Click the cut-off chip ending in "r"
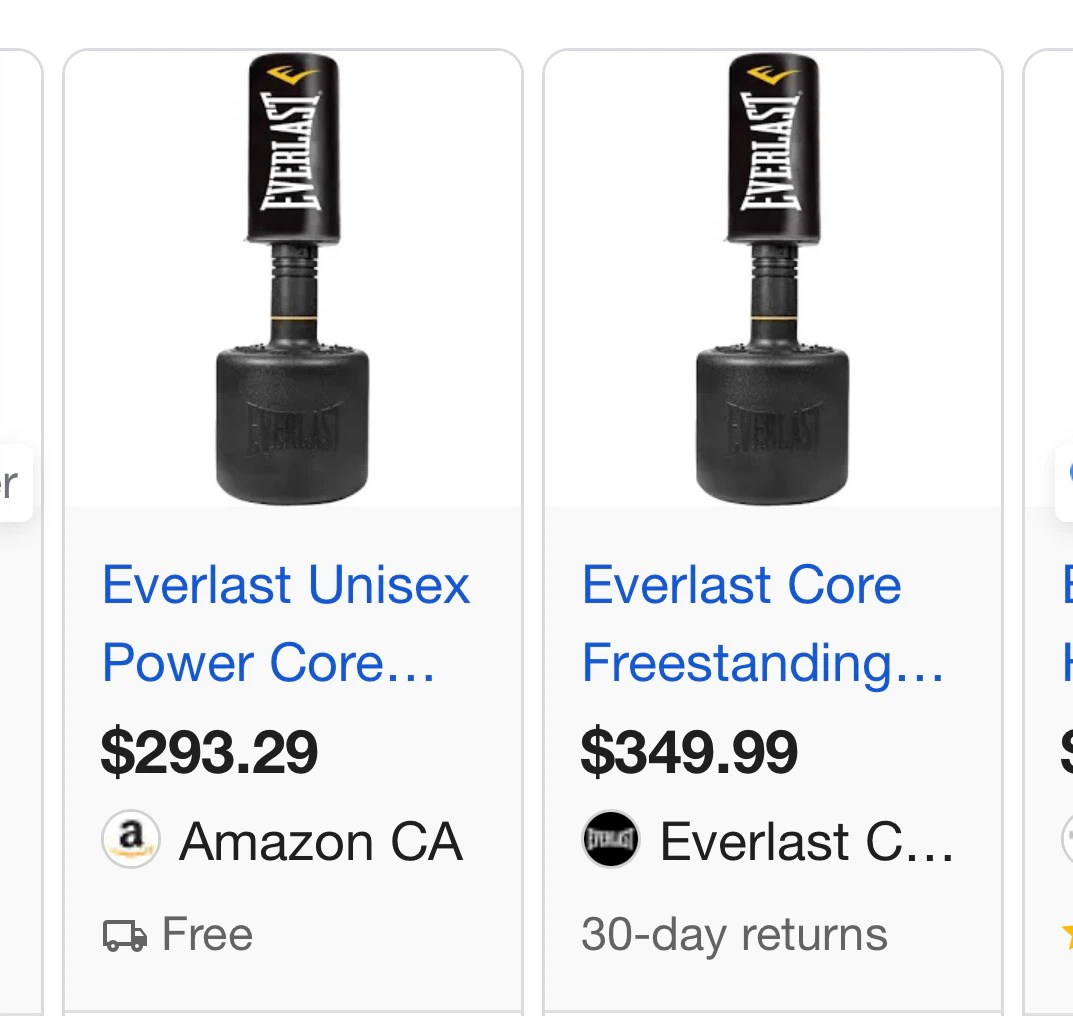1073x1016 pixels. (15, 483)
